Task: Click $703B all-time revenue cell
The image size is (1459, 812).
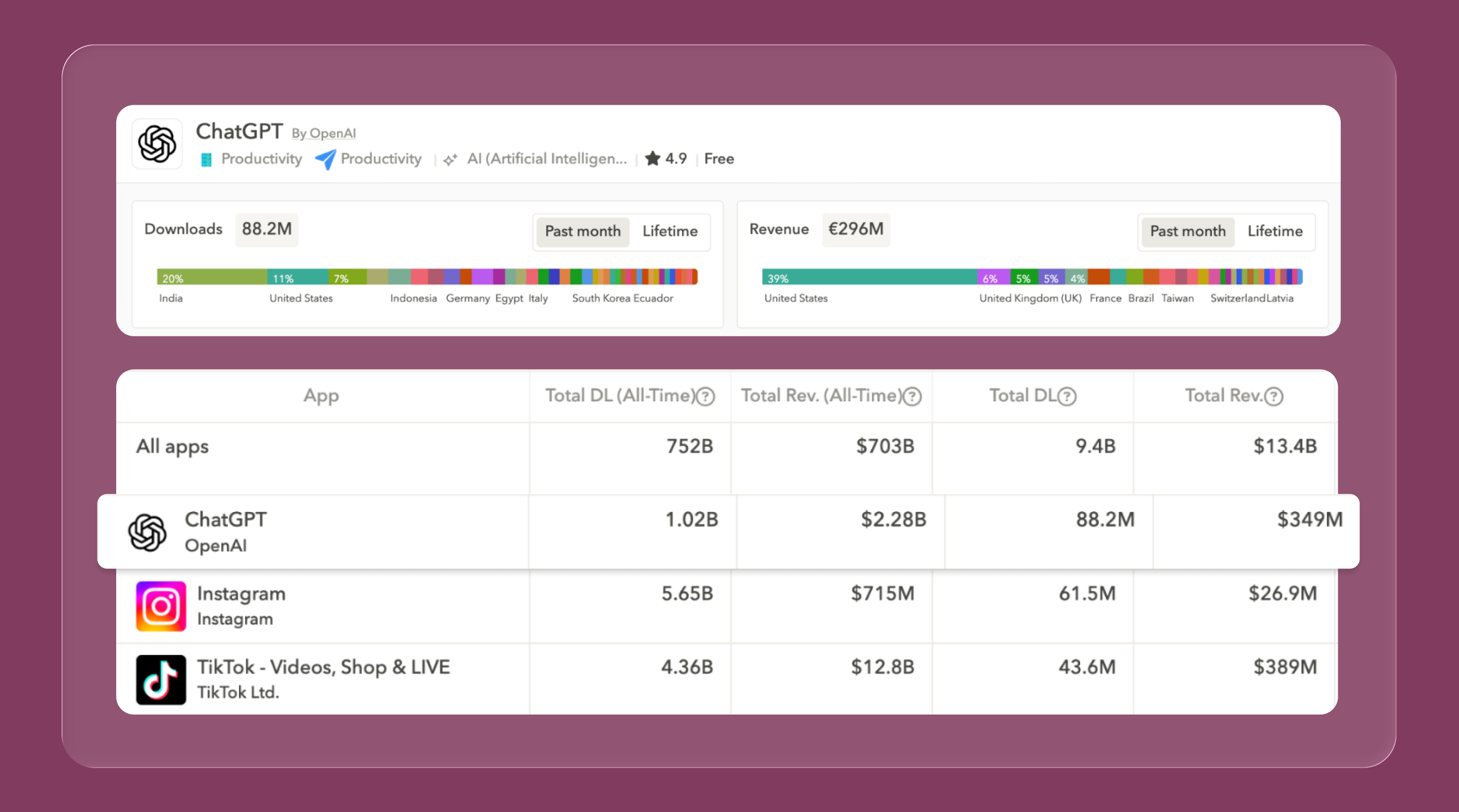Action: pyautogui.click(x=885, y=446)
